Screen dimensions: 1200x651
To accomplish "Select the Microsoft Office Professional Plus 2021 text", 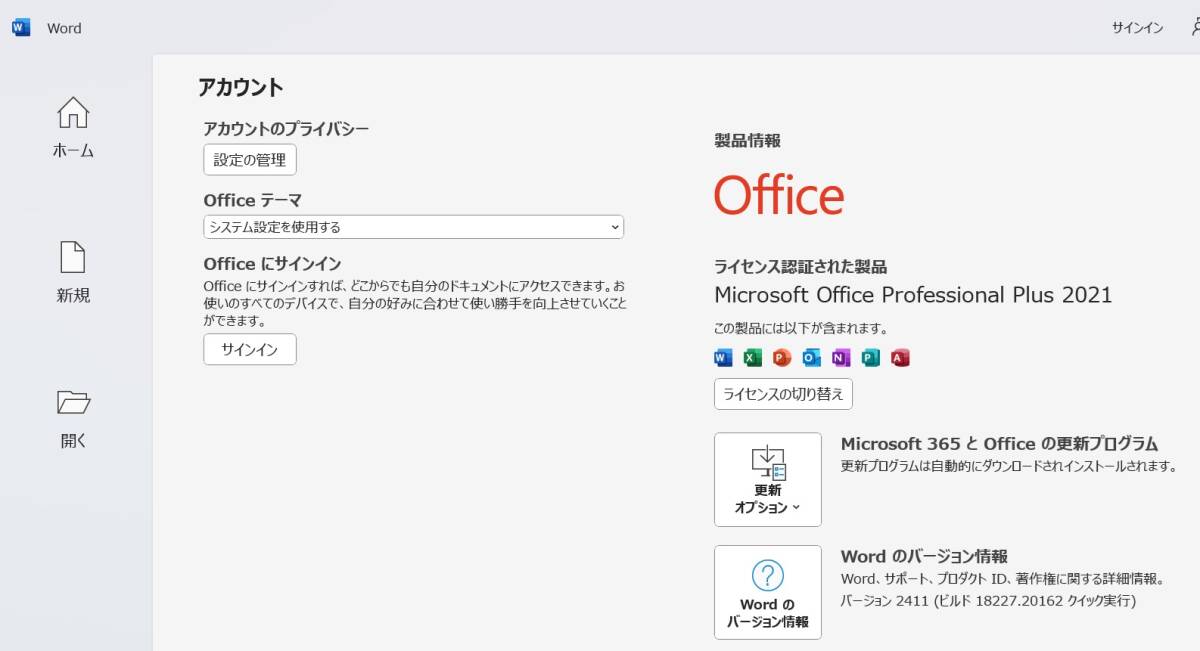I will pos(913,295).
